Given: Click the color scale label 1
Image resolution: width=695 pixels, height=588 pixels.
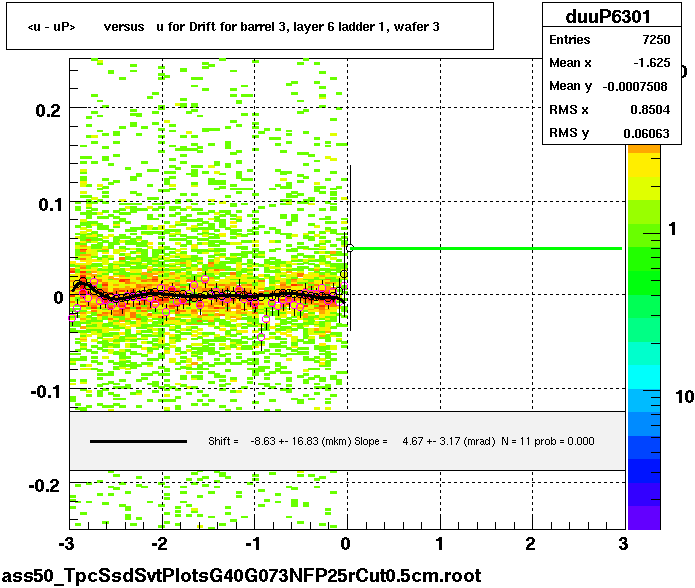Looking at the screenshot, I should 673,229.
